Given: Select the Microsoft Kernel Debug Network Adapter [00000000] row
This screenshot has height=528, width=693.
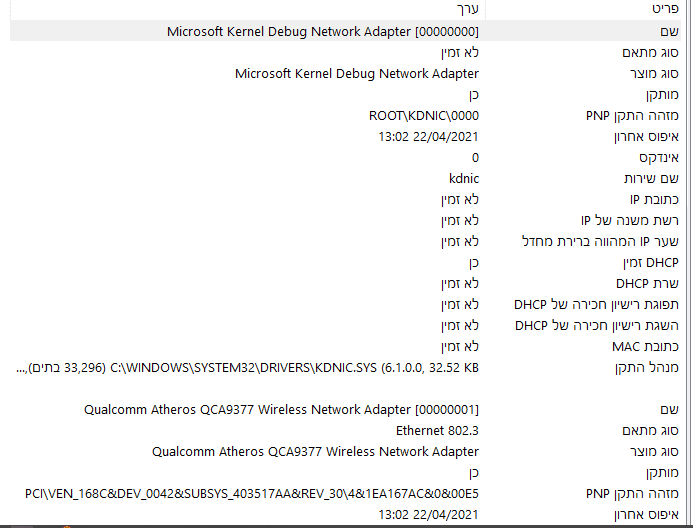Looking at the screenshot, I should [322, 31].
